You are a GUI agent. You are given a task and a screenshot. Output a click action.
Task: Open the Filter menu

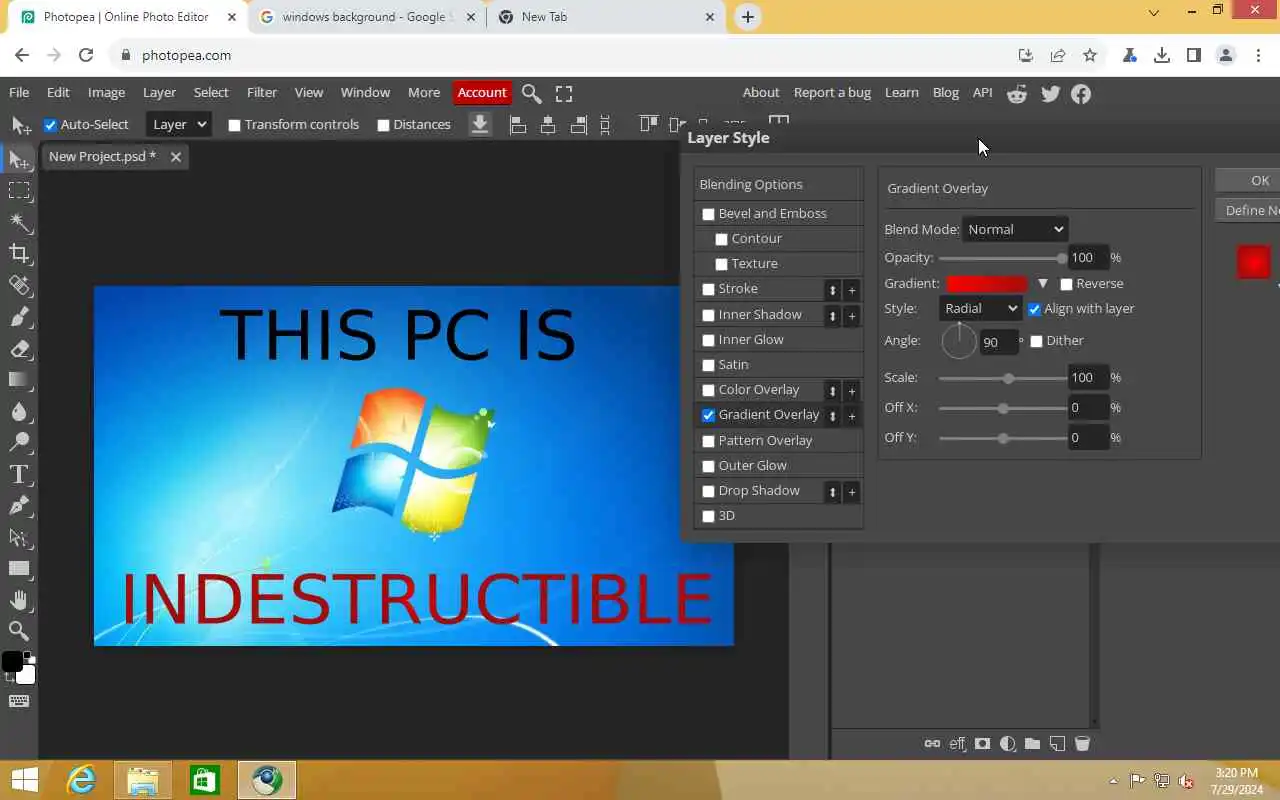coord(262,92)
